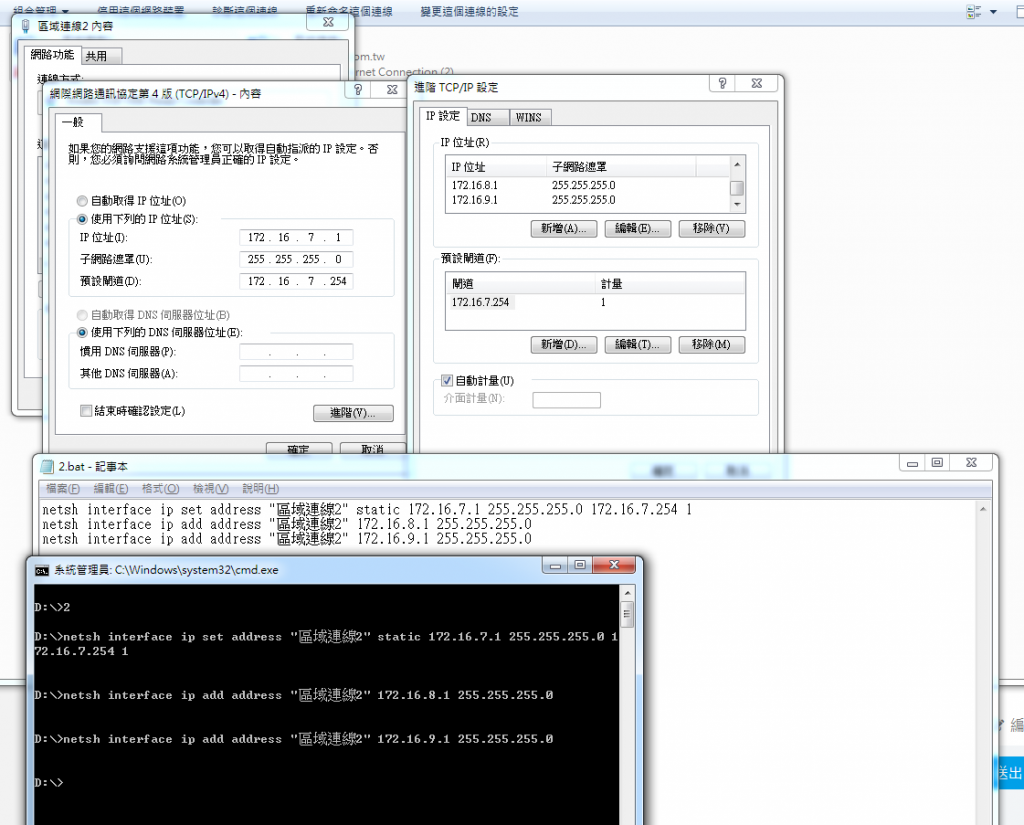
Task: Open the view options dropdown arrow
Action: point(994,12)
